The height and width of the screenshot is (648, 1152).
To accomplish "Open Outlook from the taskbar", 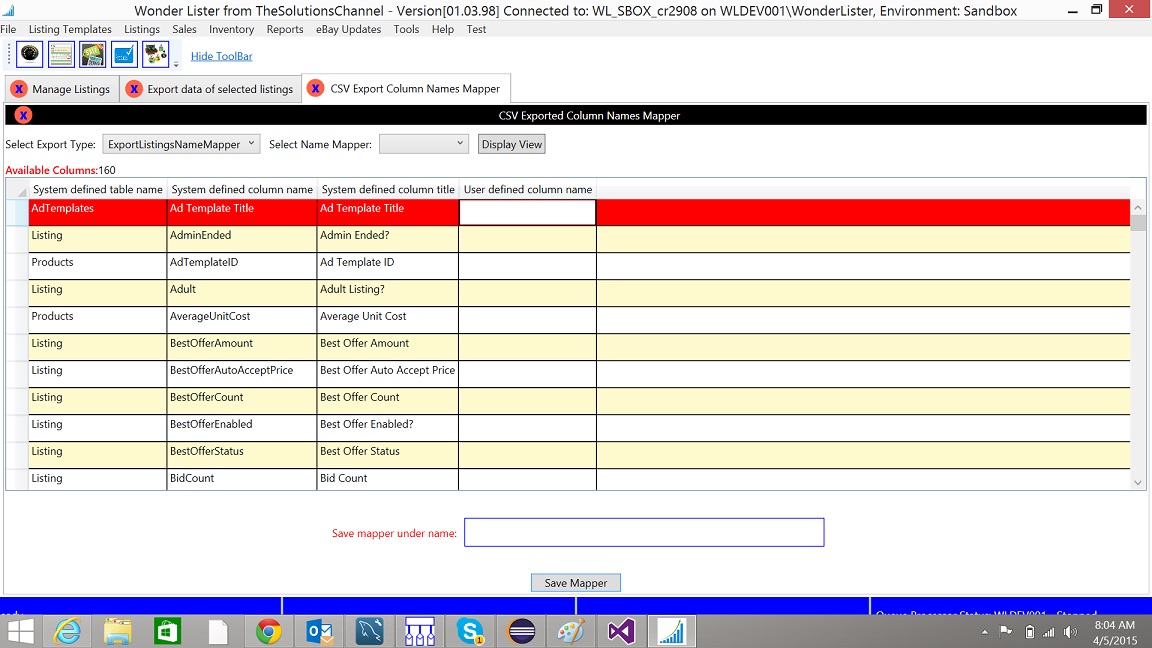I will click(x=319, y=632).
